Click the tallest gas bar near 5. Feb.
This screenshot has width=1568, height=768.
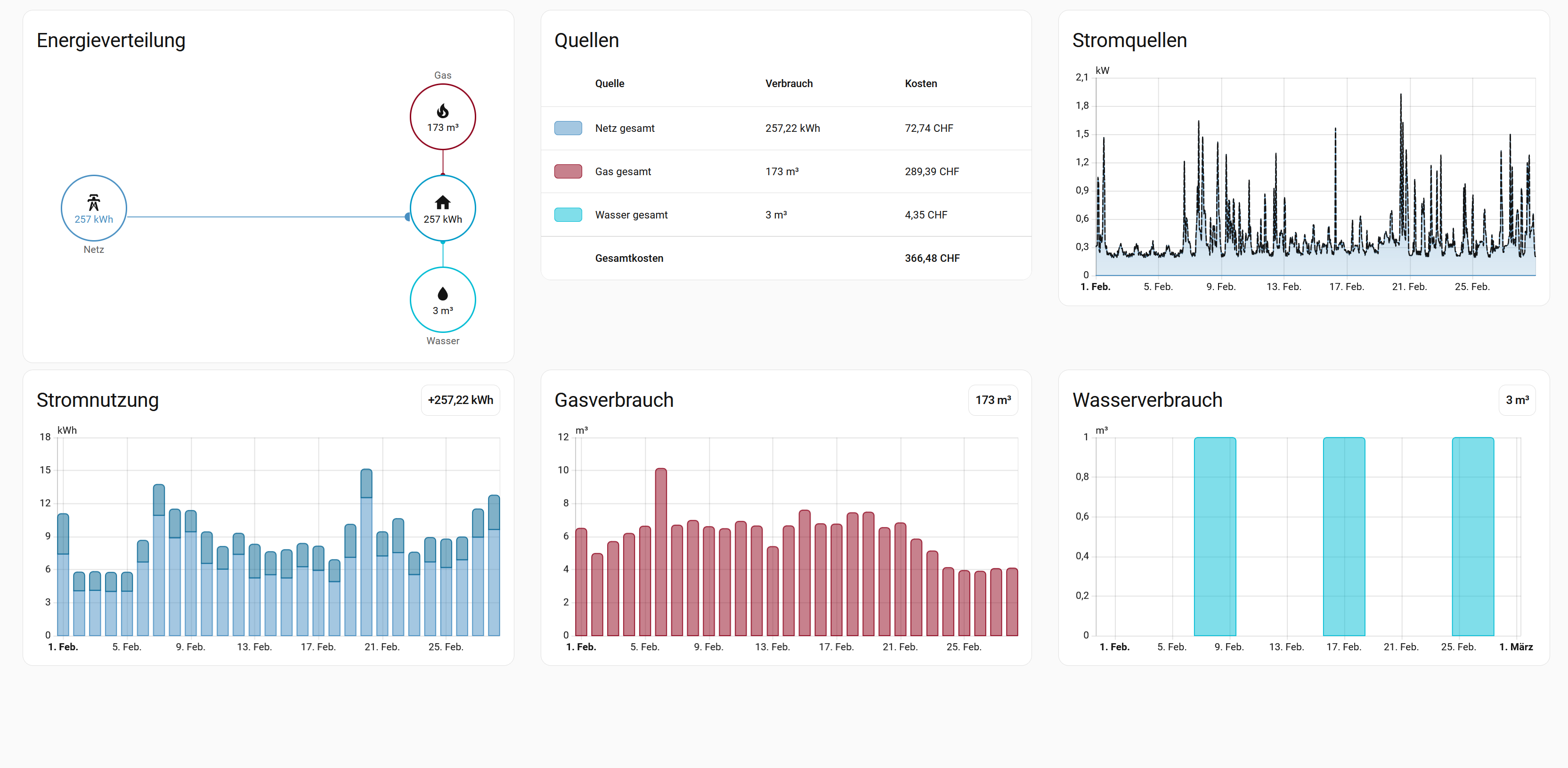(x=660, y=551)
